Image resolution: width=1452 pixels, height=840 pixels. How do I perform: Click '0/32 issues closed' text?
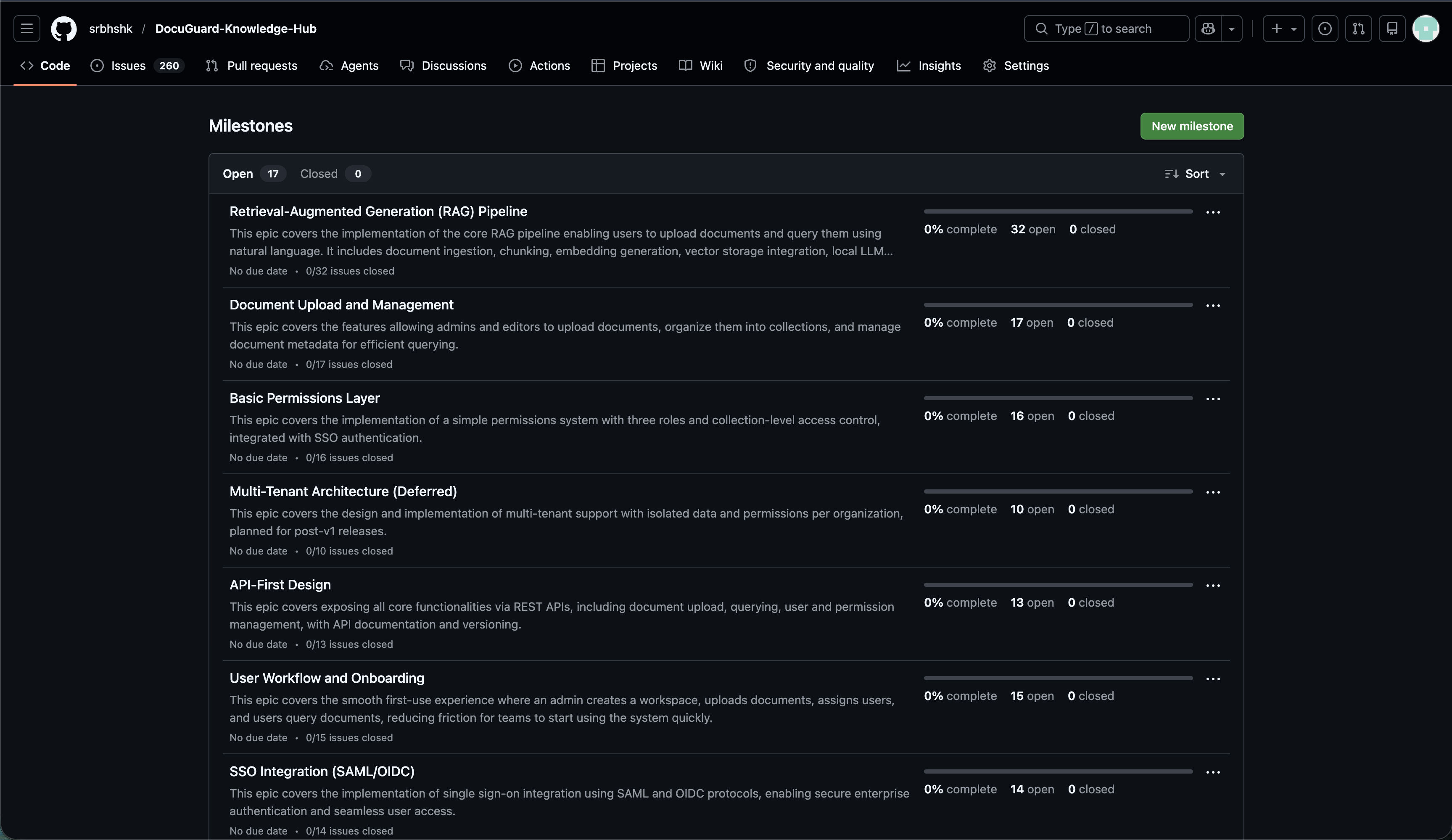pos(350,271)
